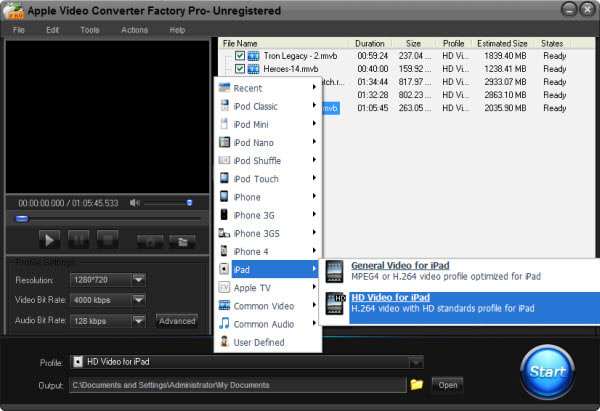Click the Advanced button
Viewport: 600px width, 411px height.
(177, 321)
